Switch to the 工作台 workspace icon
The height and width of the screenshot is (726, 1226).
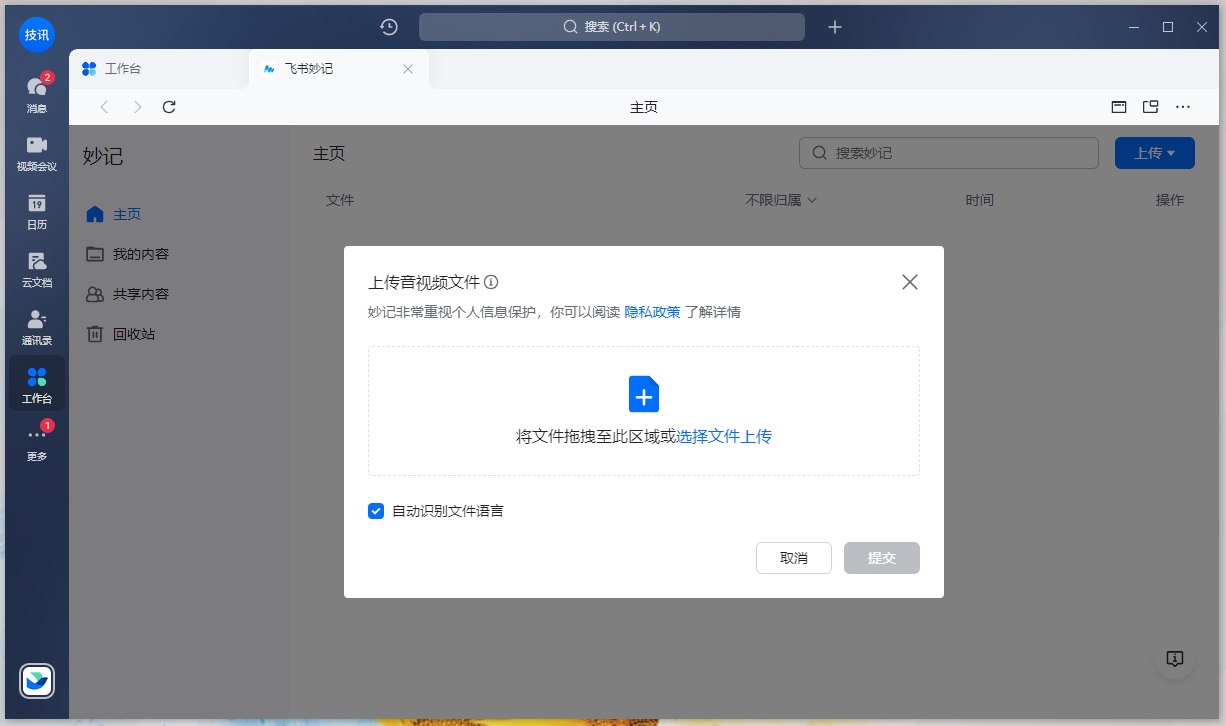point(36,383)
